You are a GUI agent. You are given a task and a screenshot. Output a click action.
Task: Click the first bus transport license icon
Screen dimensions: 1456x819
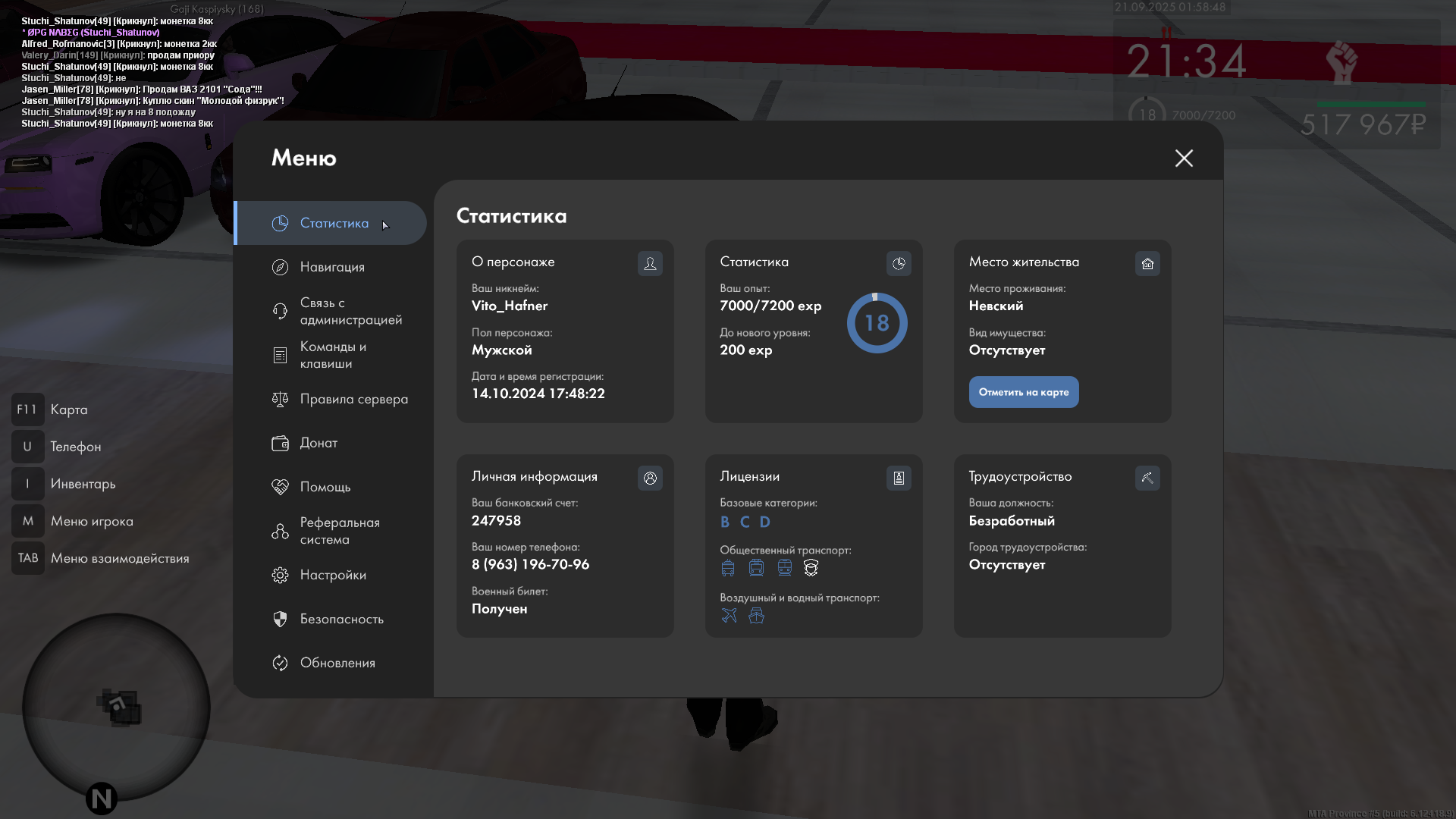728,567
